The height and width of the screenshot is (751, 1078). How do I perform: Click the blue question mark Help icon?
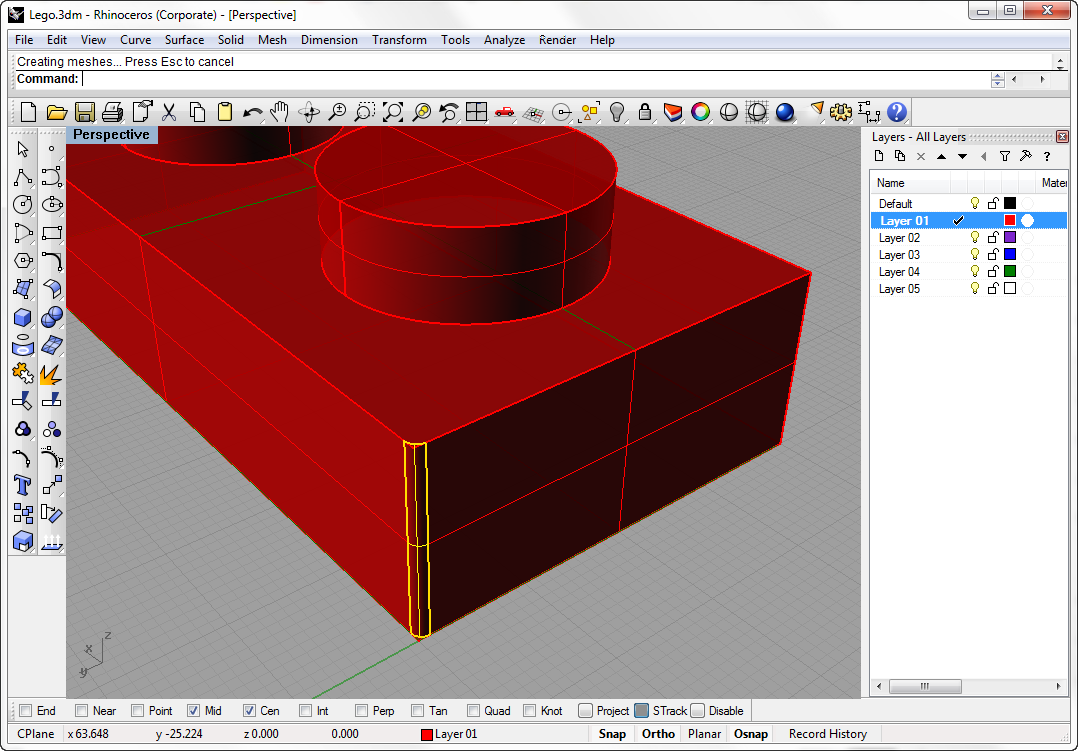click(897, 112)
